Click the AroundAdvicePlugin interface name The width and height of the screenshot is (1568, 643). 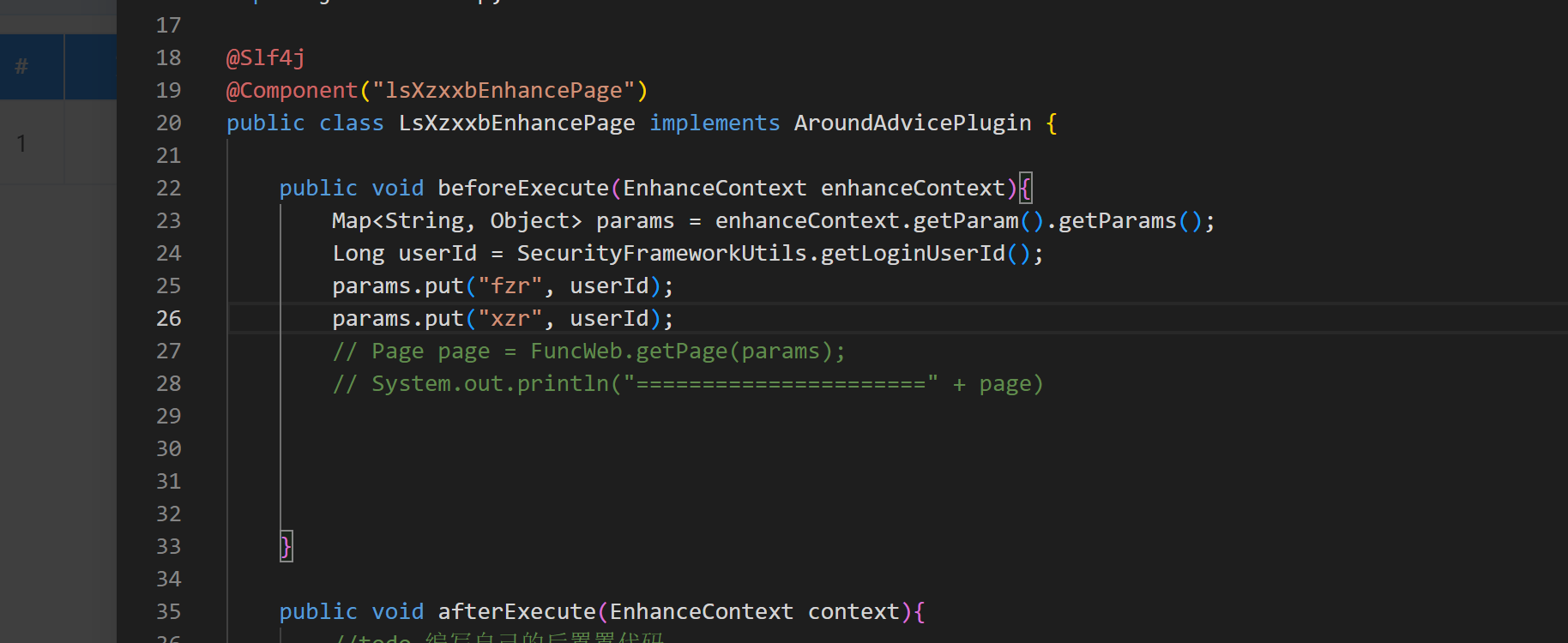tap(912, 123)
